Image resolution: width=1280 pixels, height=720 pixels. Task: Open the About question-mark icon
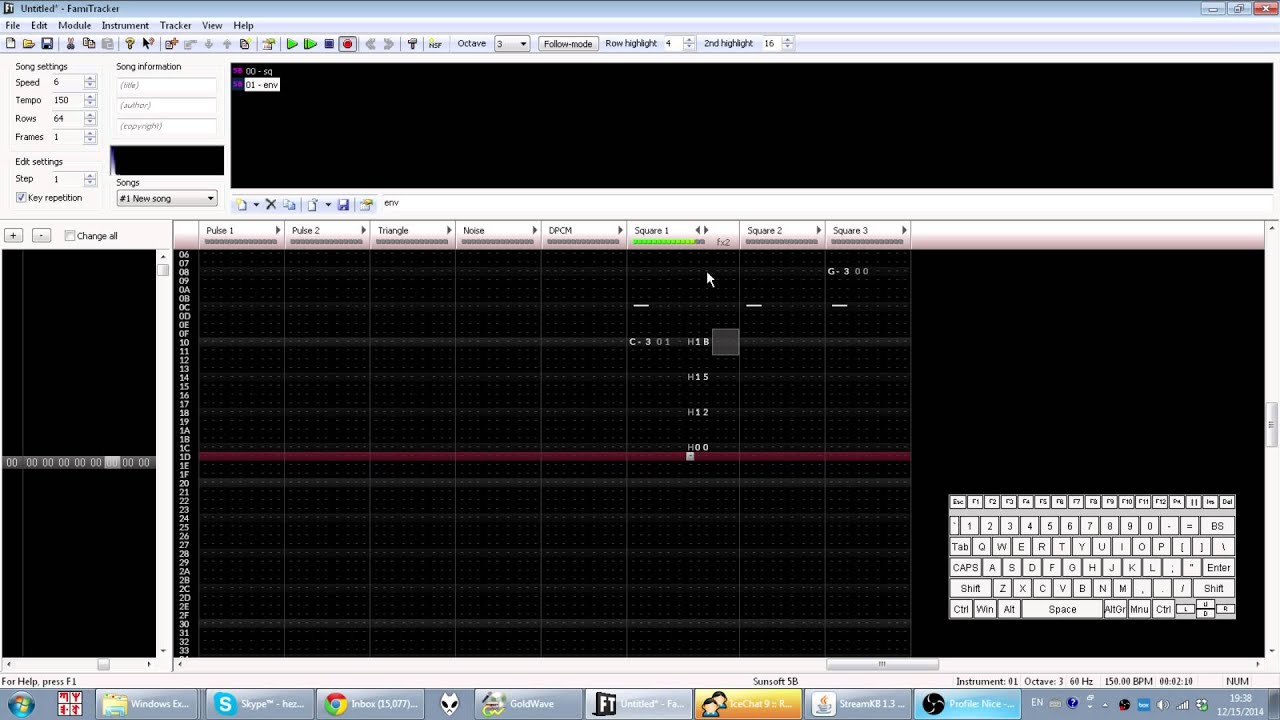[129, 44]
